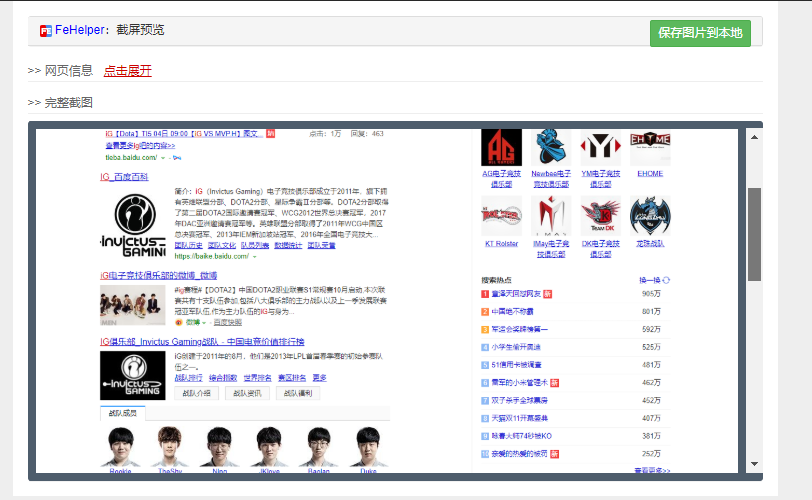Open IG俱乐部_Invictus Gaming战队 result link
Image resolution: width=812 pixels, height=500 pixels.
[202, 342]
